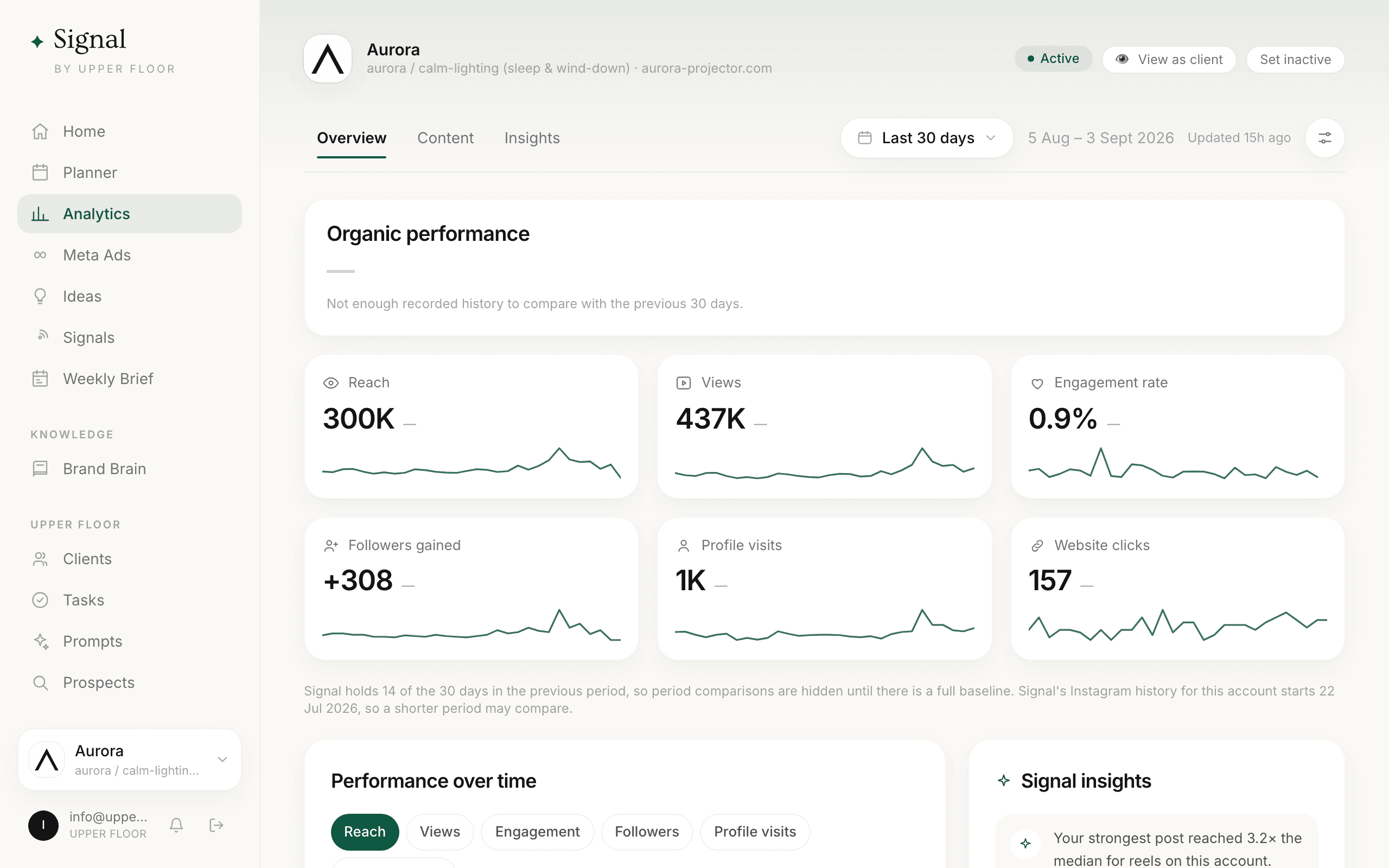Viewport: 1389px width, 868px height.
Task: Open the filter settings sliders icon
Action: (x=1325, y=138)
